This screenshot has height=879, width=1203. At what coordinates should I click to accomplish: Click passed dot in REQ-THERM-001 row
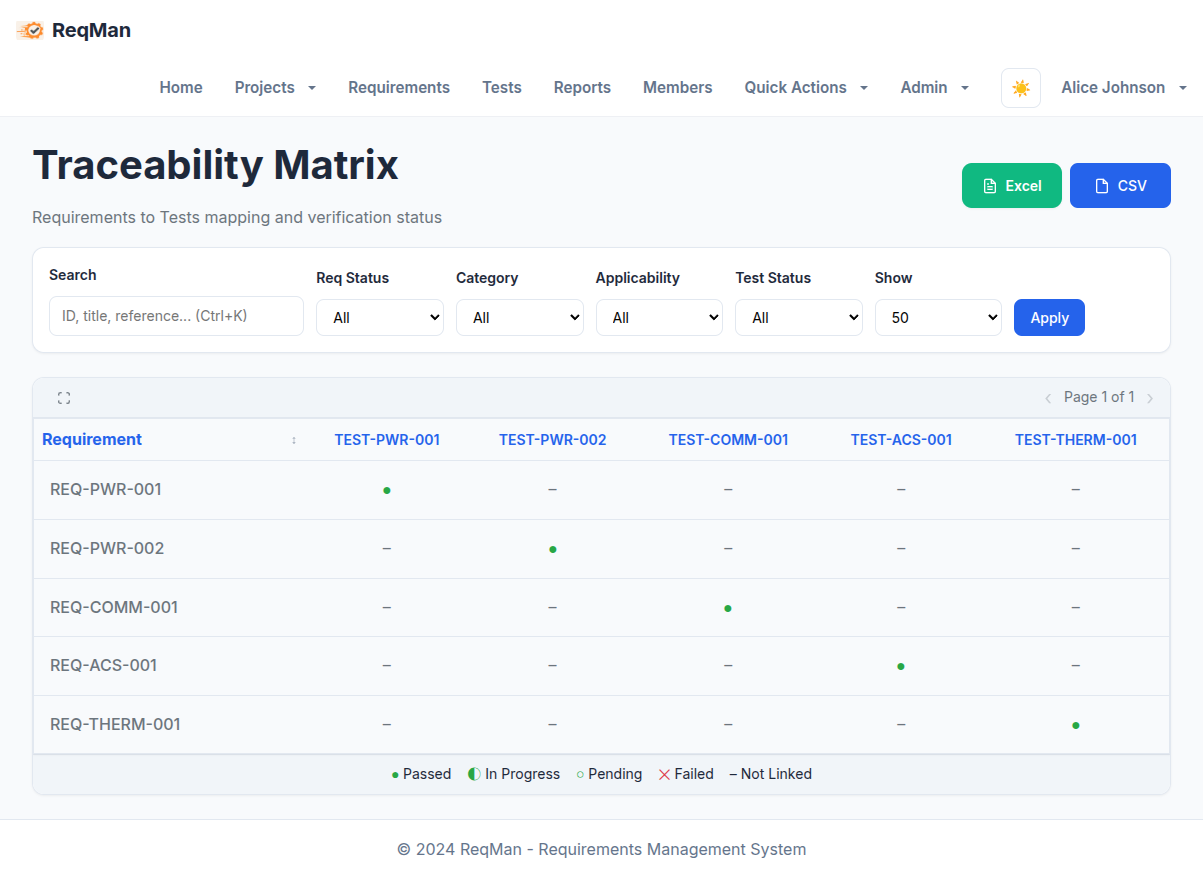[x=1076, y=725]
